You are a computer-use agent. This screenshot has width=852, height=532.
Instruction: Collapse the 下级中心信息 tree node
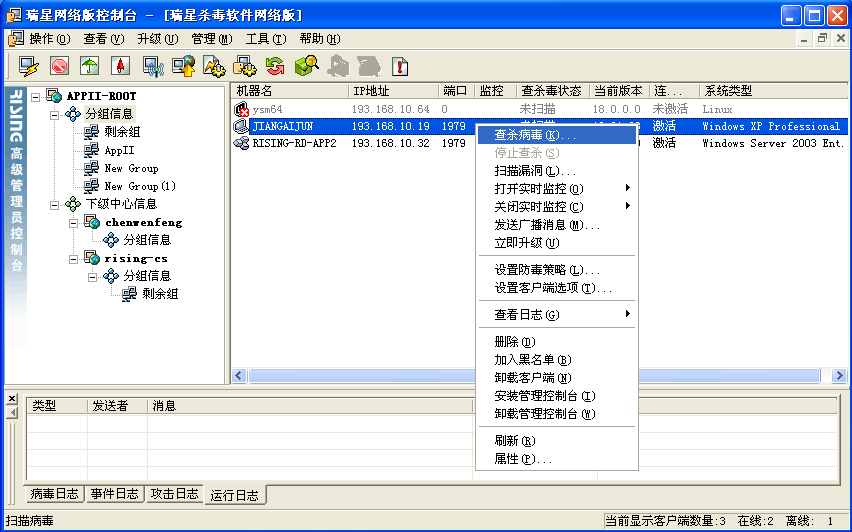54,205
